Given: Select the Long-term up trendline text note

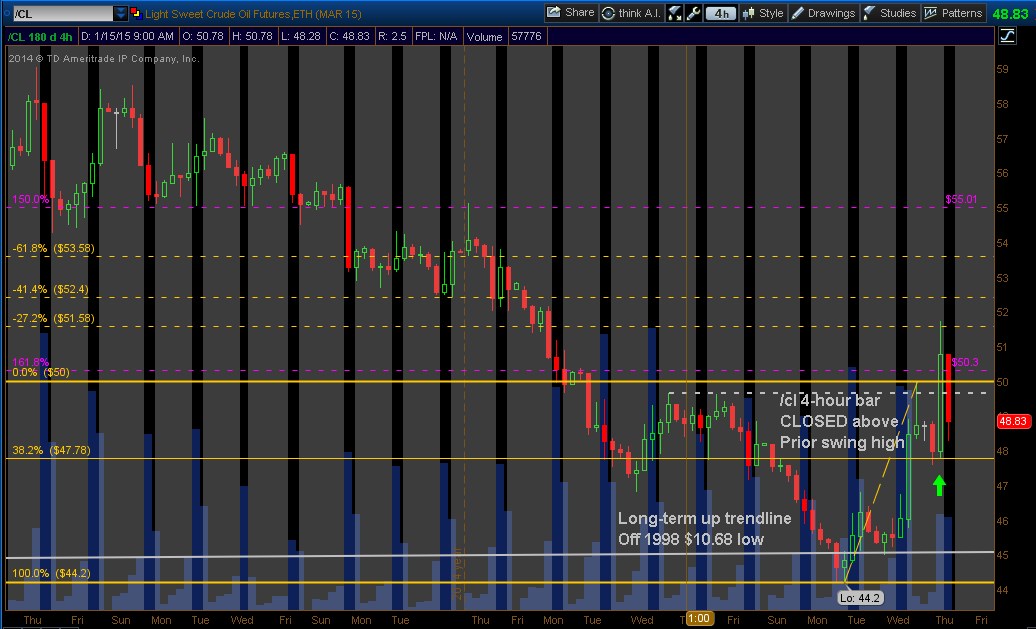Looking at the screenshot, I should click(x=704, y=529).
